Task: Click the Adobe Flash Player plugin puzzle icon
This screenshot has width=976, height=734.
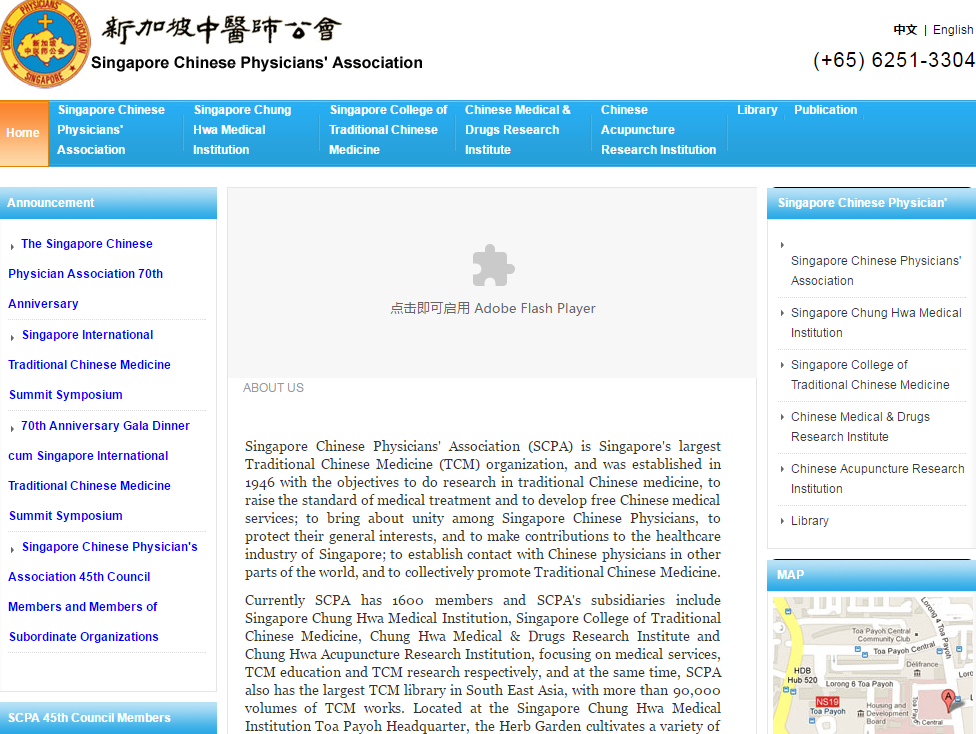Action: pyautogui.click(x=493, y=266)
